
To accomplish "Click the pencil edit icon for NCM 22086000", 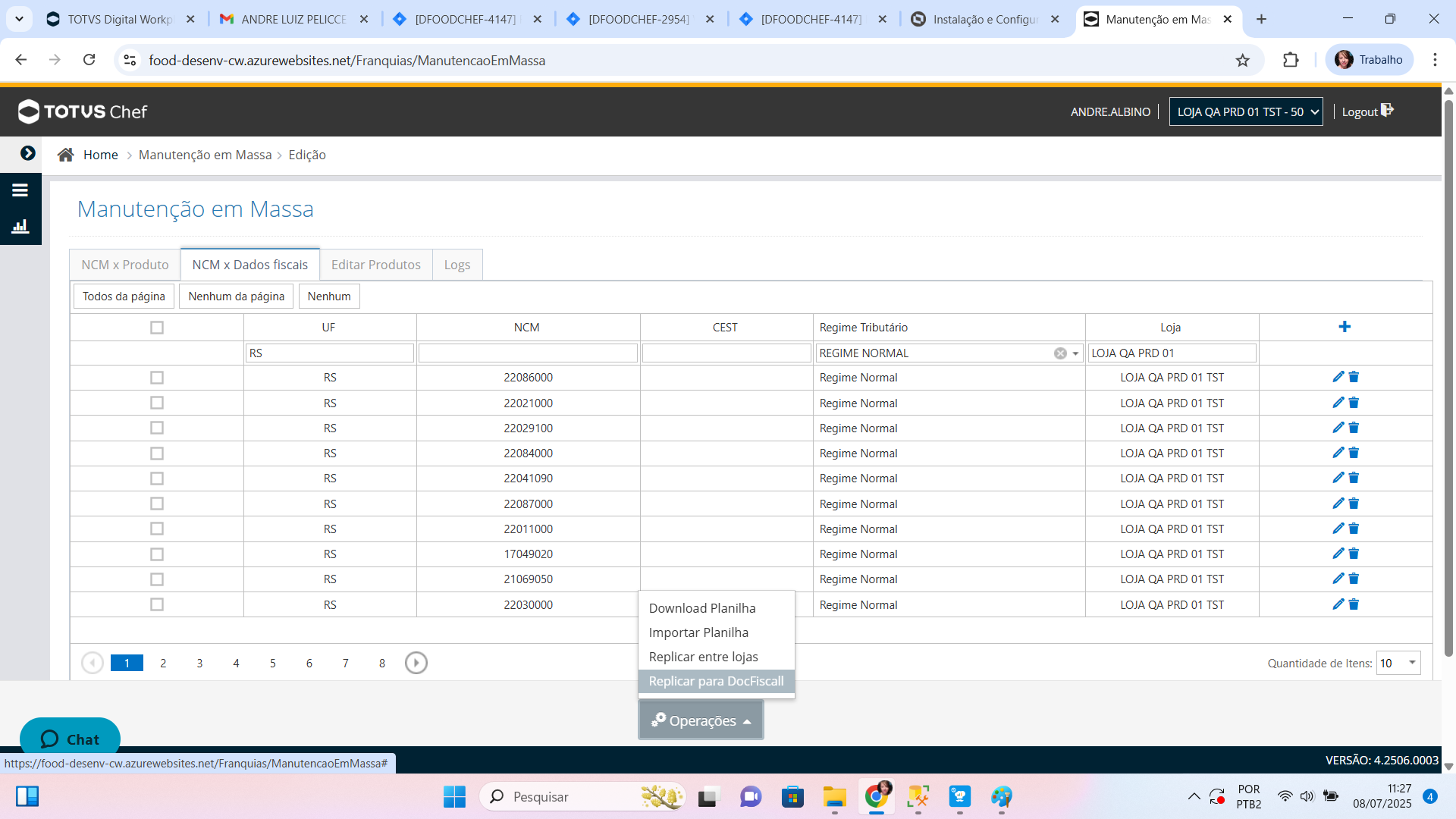I will pos(1338,377).
